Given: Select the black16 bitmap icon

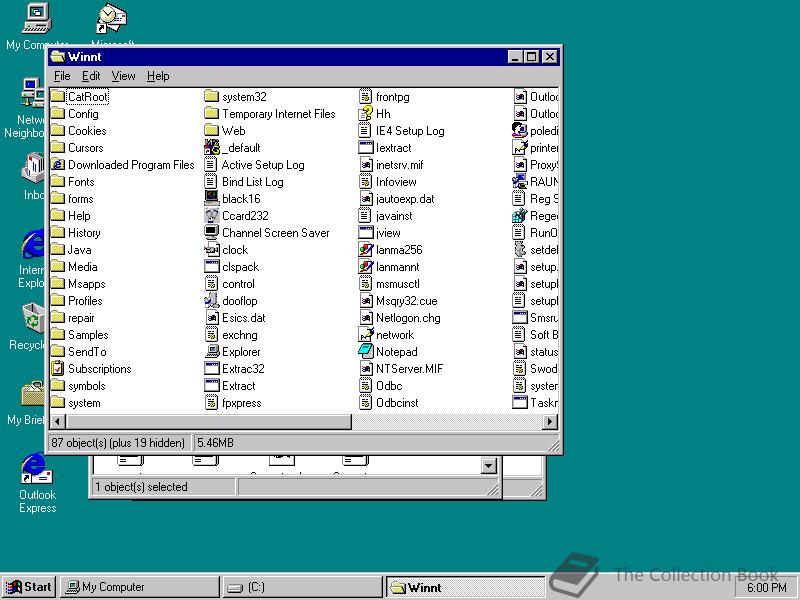Looking at the screenshot, I should (211, 198).
